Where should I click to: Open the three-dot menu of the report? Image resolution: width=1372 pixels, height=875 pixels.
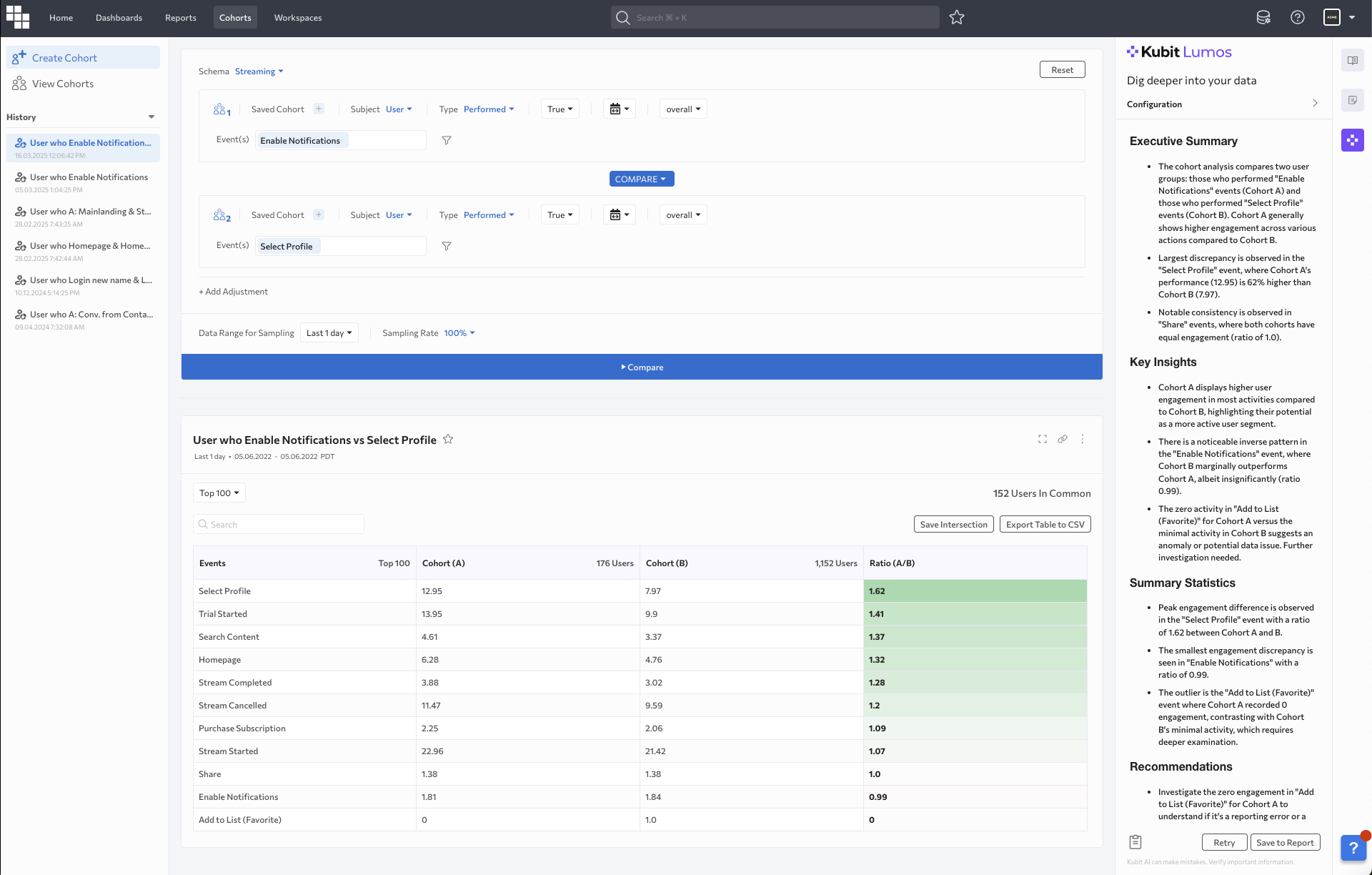(1083, 439)
